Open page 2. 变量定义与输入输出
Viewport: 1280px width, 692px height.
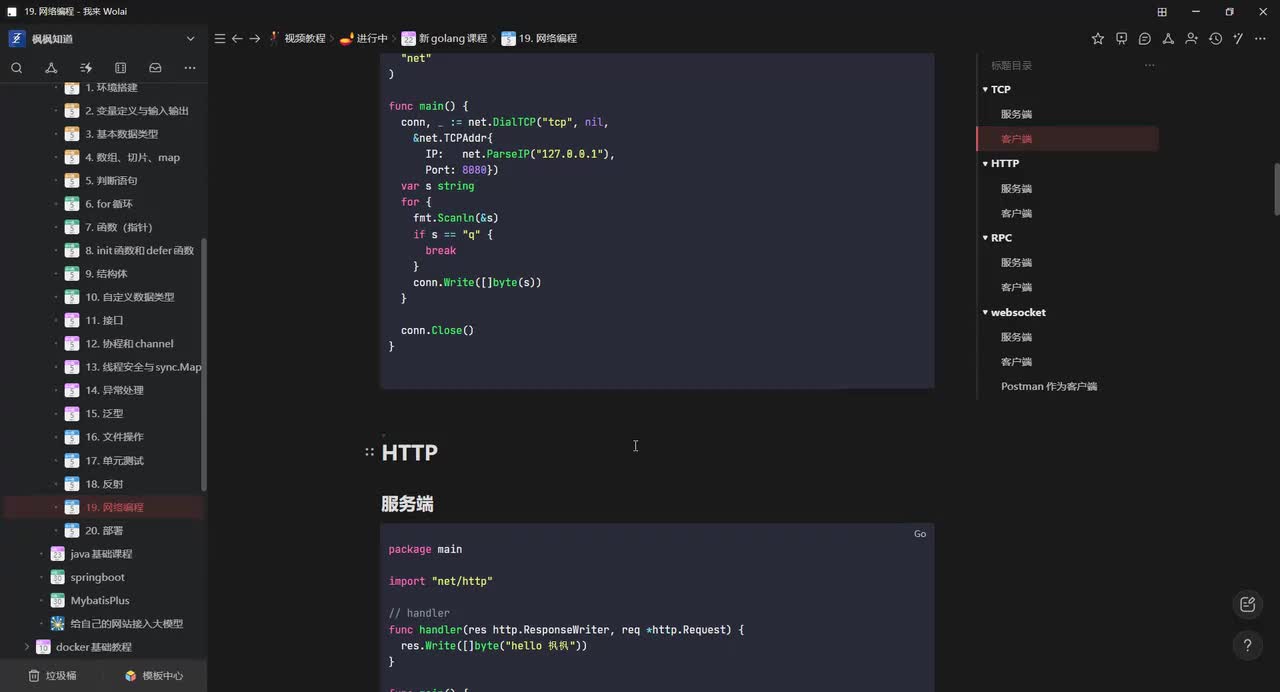[137, 111]
